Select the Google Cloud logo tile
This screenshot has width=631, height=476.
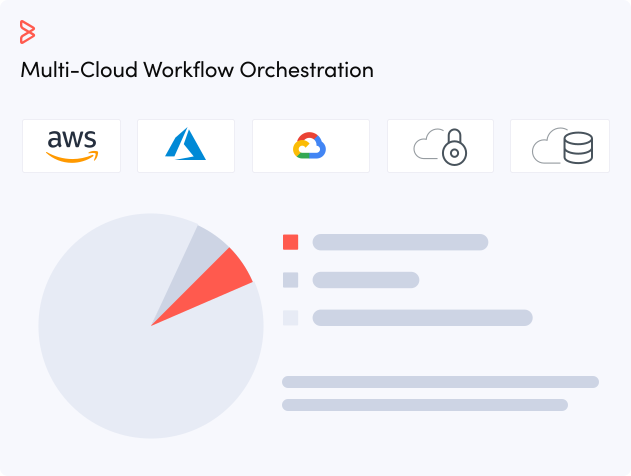click(311, 146)
